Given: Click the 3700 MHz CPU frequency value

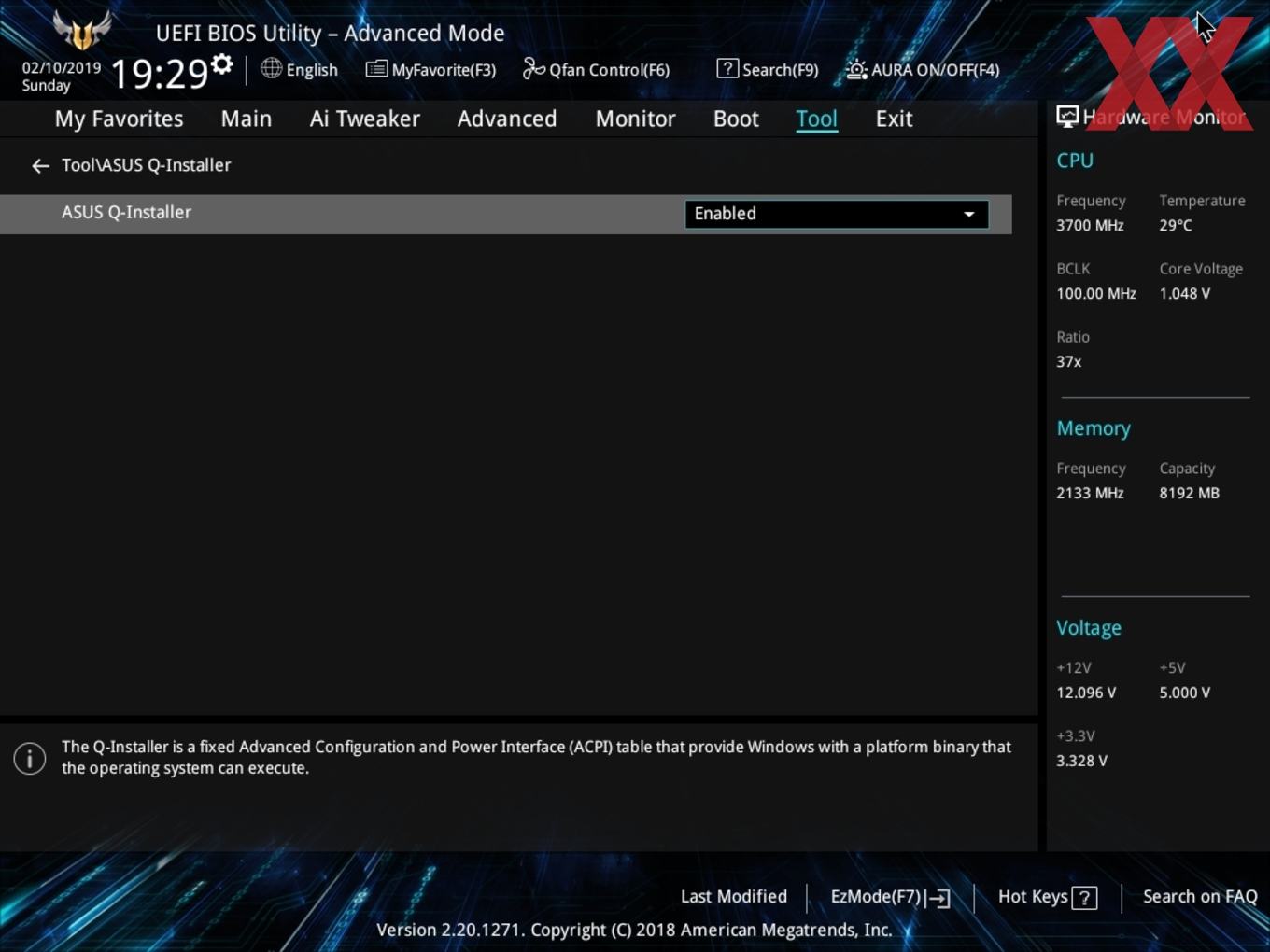Looking at the screenshot, I should [1090, 225].
